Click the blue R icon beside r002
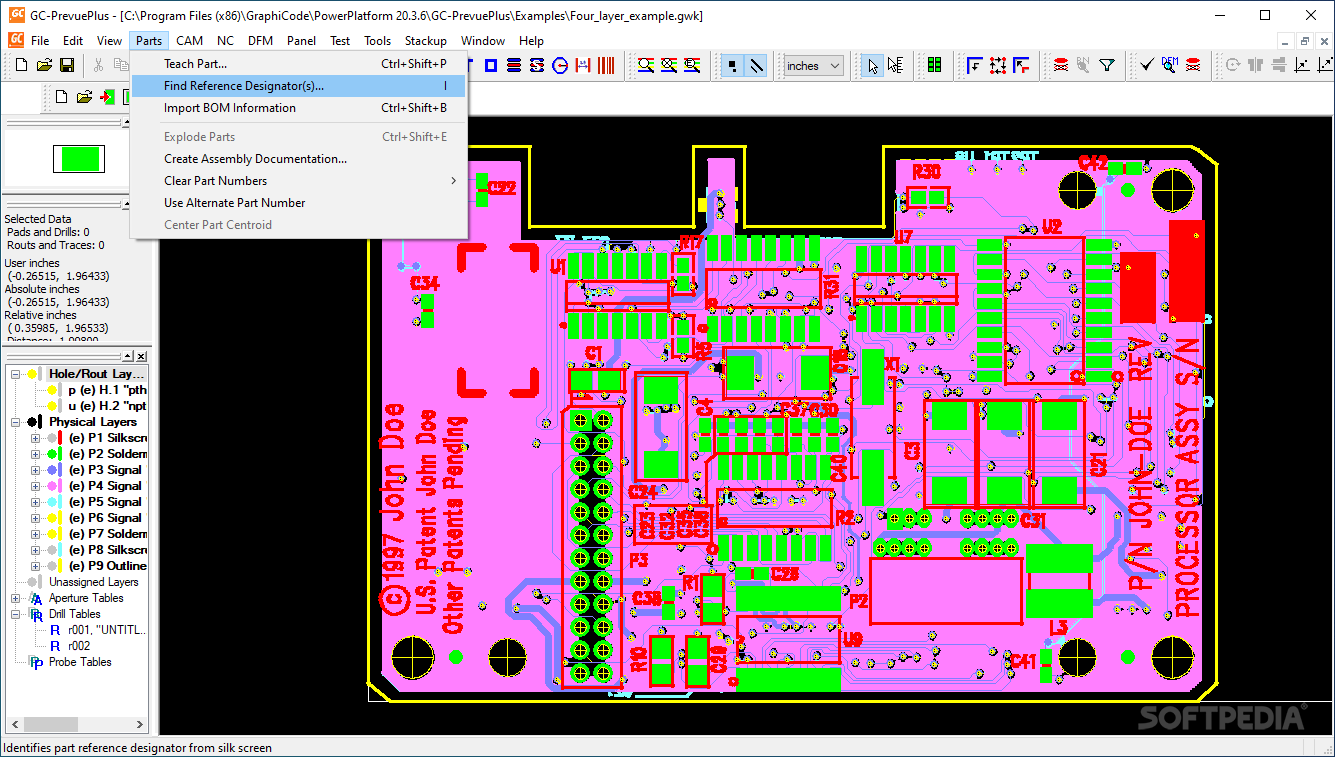The image size is (1335, 757). coord(55,646)
